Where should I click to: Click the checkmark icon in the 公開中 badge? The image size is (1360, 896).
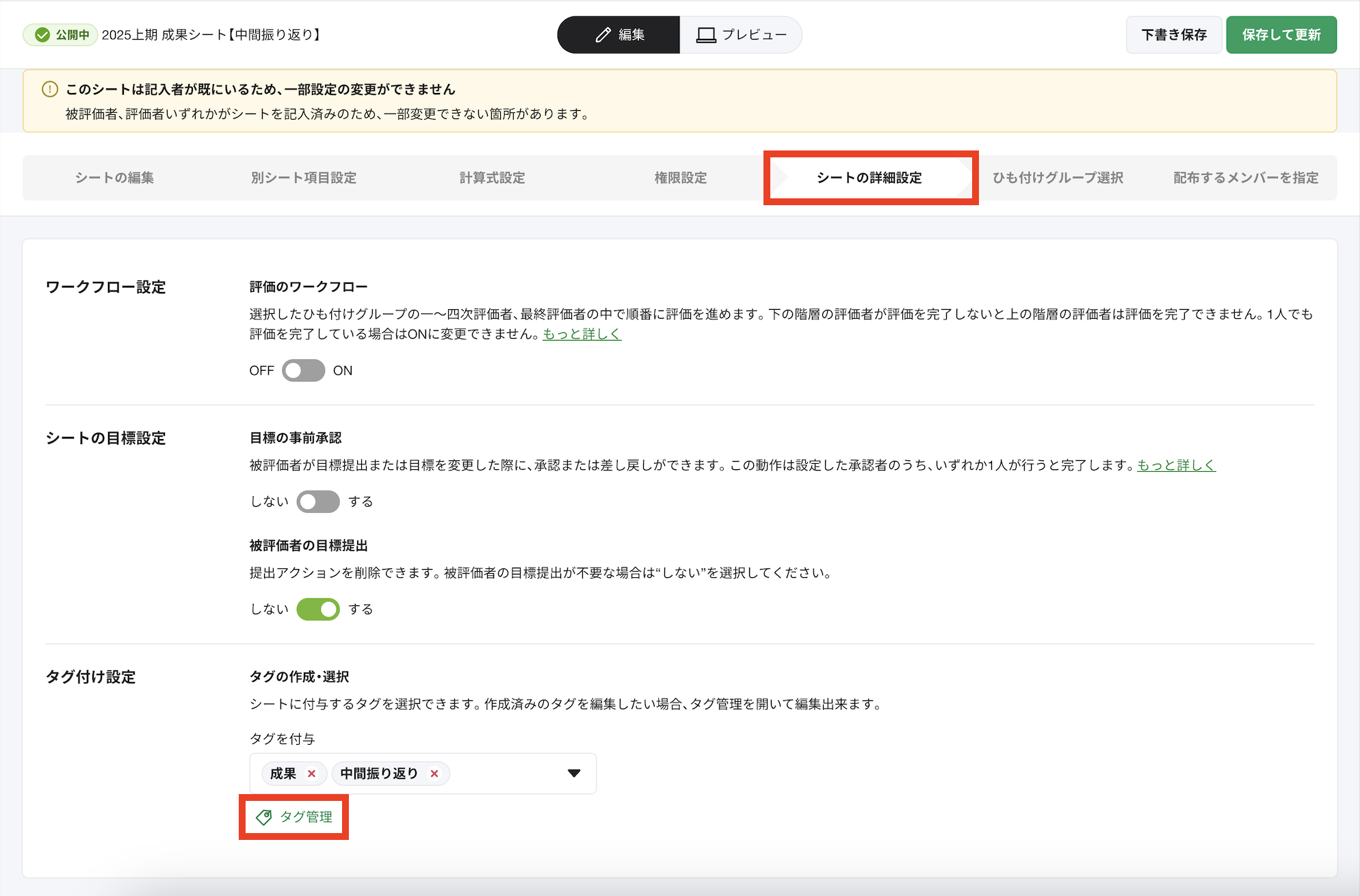(x=42, y=34)
